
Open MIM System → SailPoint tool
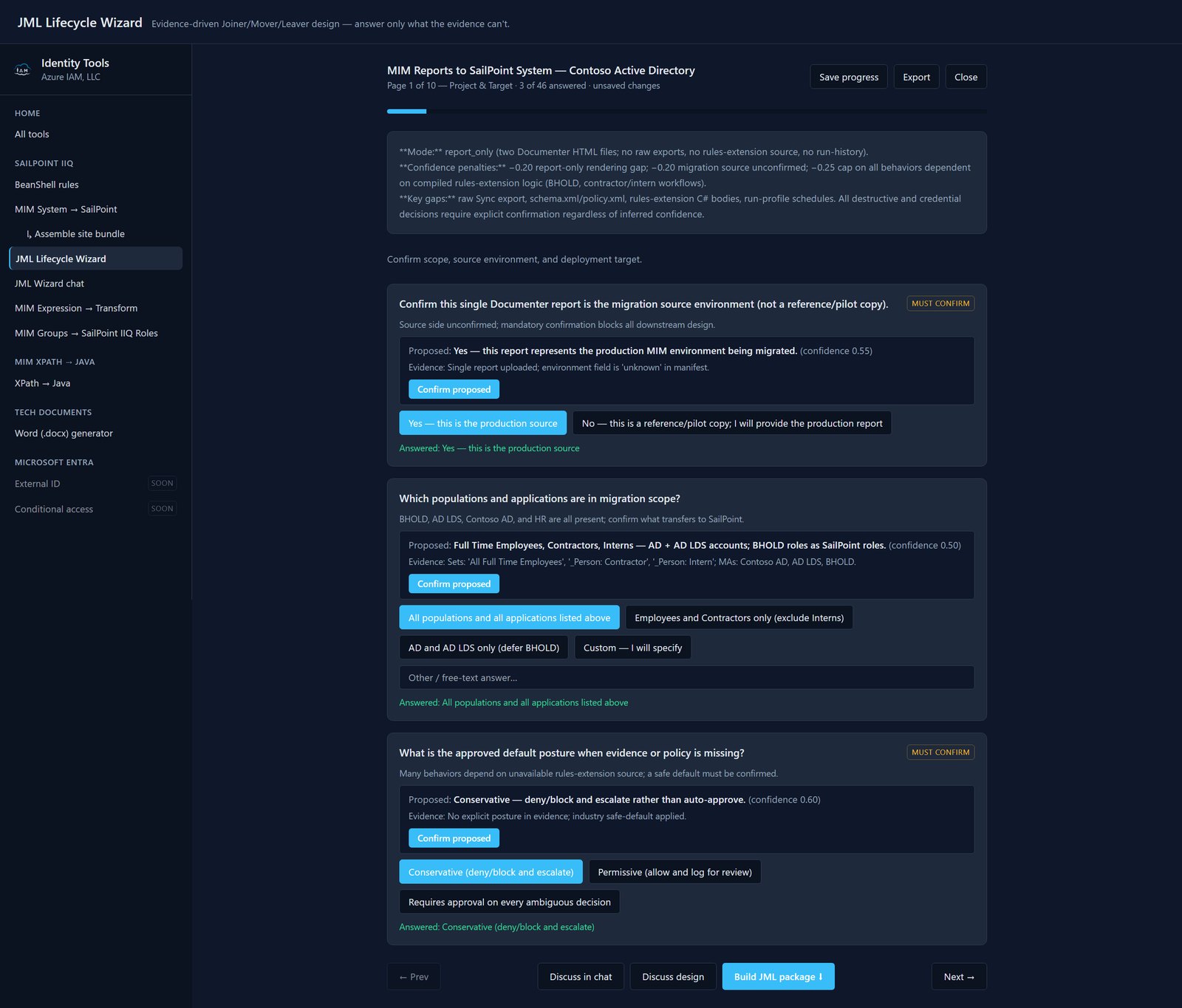[66, 209]
